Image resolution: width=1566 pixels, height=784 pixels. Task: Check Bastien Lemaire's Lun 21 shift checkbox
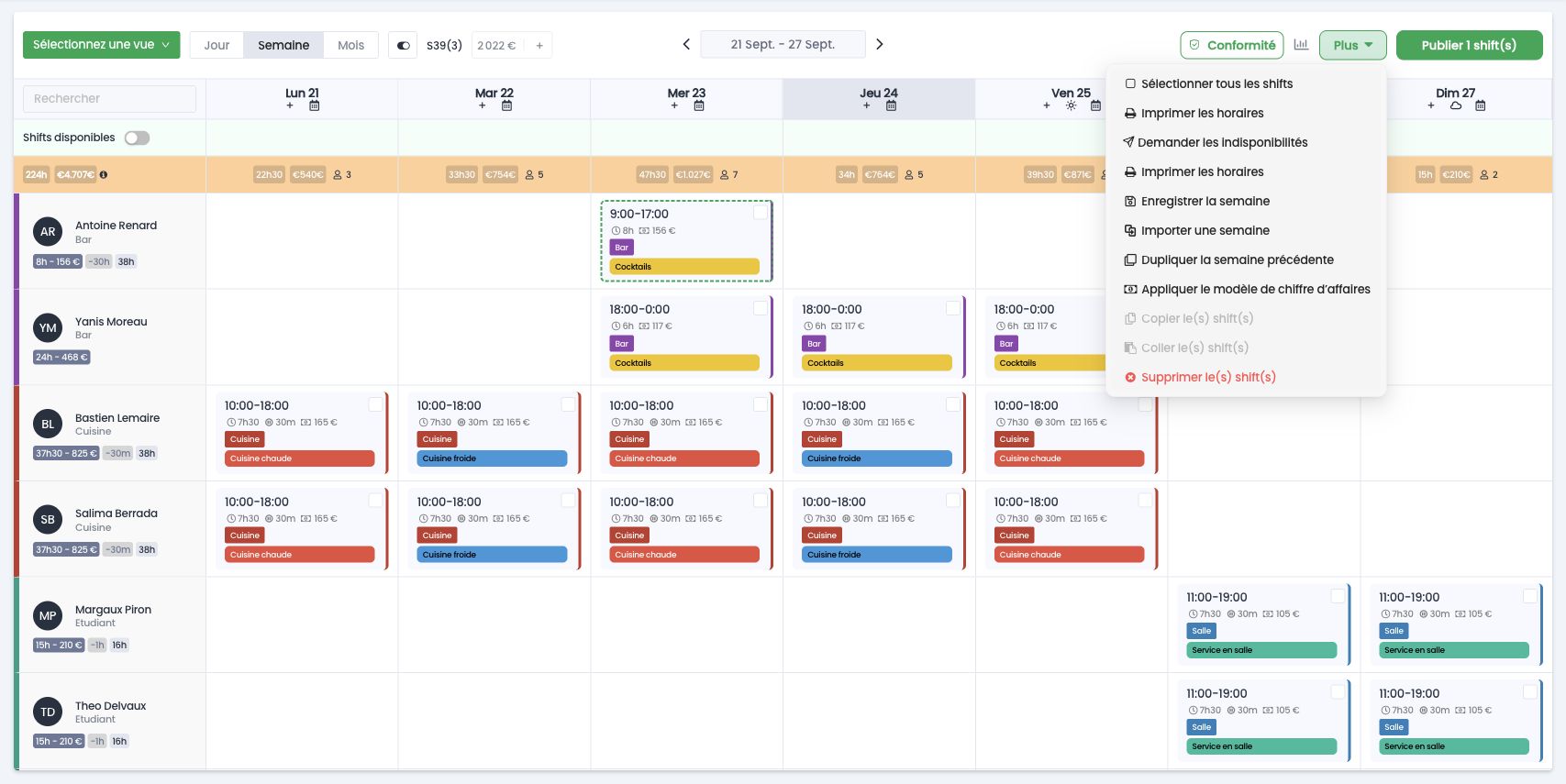(375, 404)
